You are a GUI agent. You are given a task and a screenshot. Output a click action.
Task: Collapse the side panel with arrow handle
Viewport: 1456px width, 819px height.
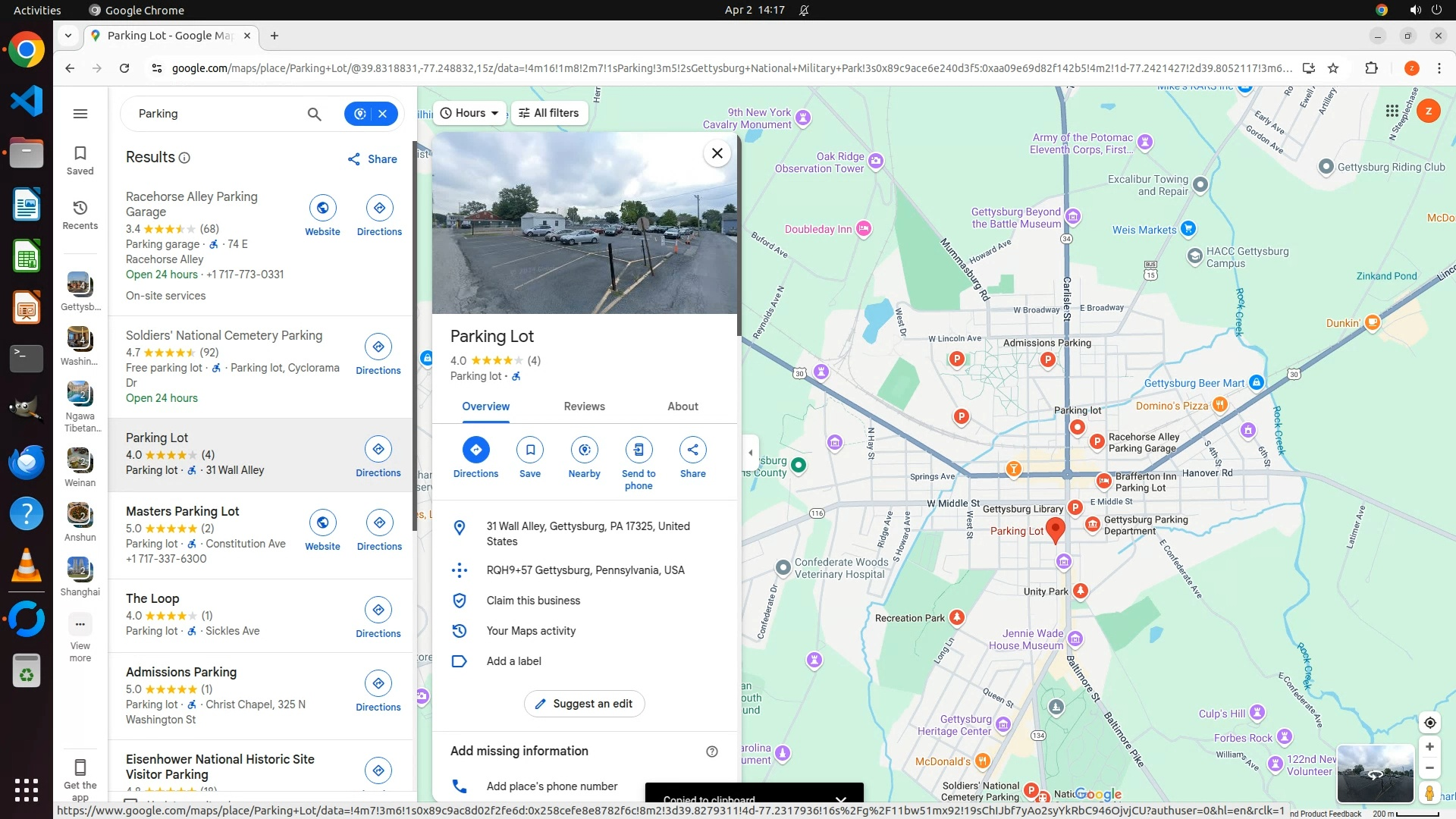750,453
